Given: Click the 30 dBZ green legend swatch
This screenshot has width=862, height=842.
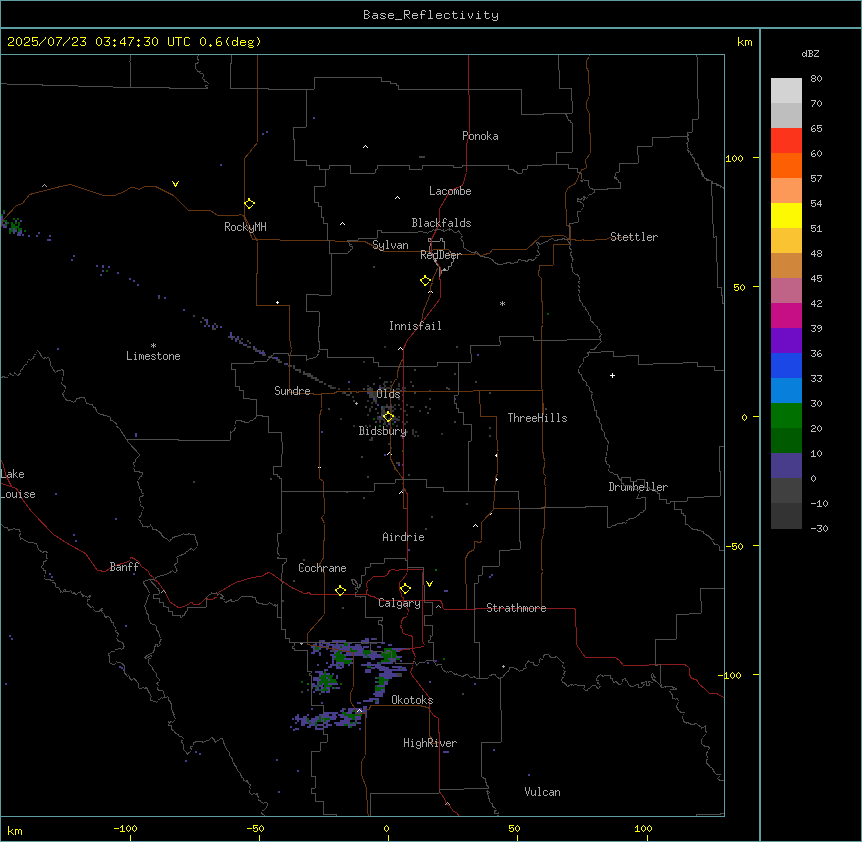Looking at the screenshot, I should click(x=786, y=415).
